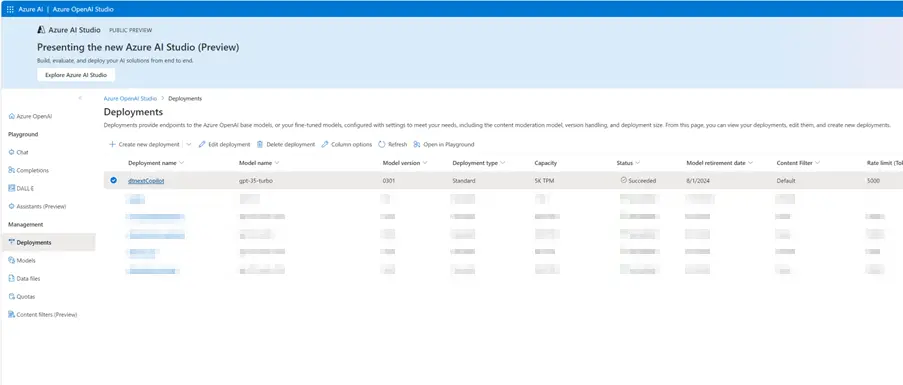Image resolution: width=903 pixels, height=385 pixels.
Task: Click the Standard deployment type cell
Action: click(464, 180)
